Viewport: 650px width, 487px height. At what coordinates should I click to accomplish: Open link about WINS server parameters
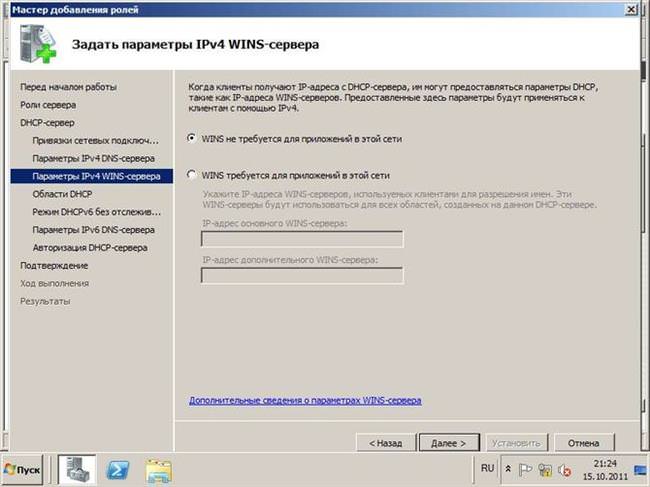pyautogui.click(x=305, y=400)
